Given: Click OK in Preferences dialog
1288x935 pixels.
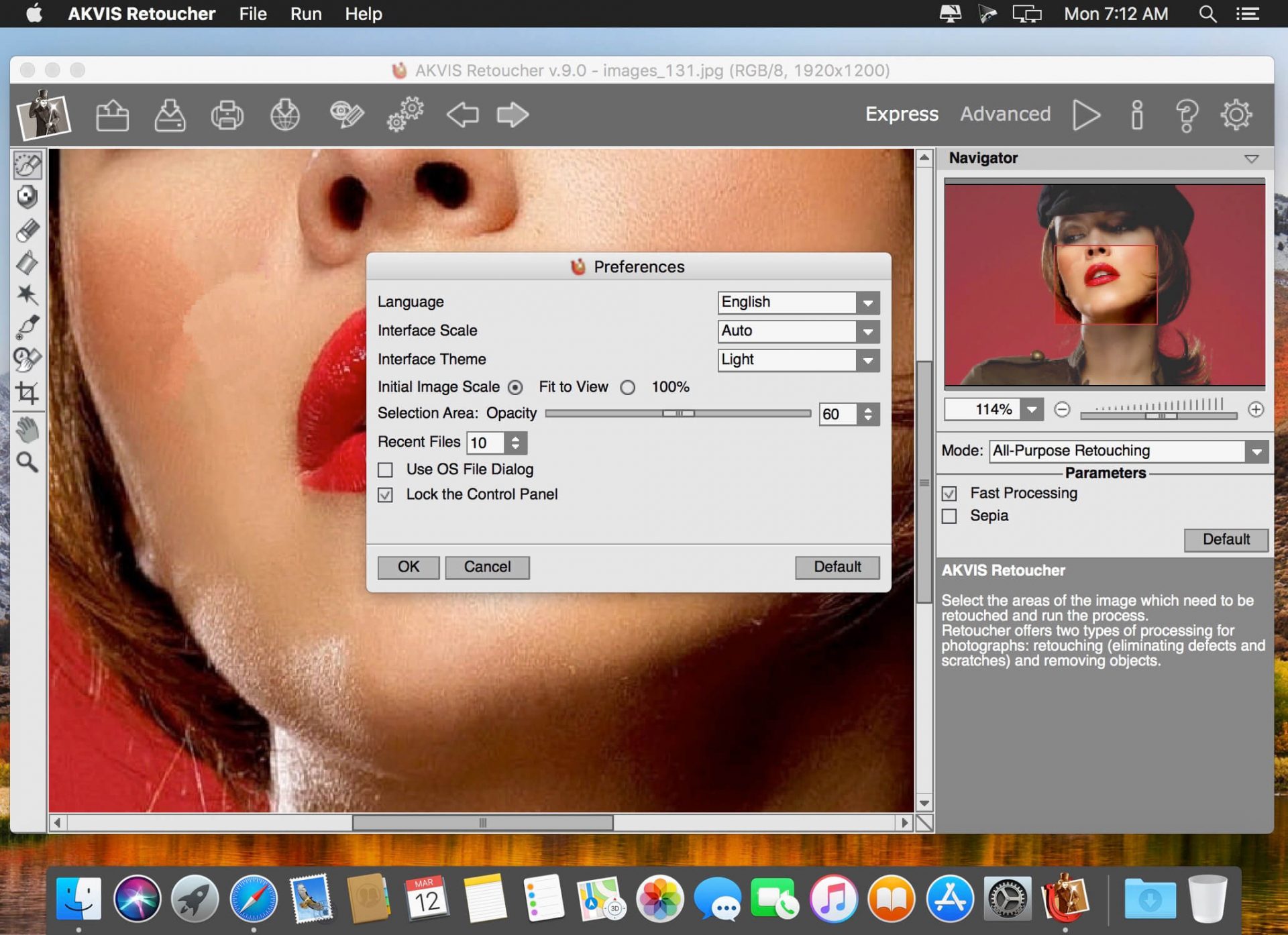Looking at the screenshot, I should coord(408,567).
